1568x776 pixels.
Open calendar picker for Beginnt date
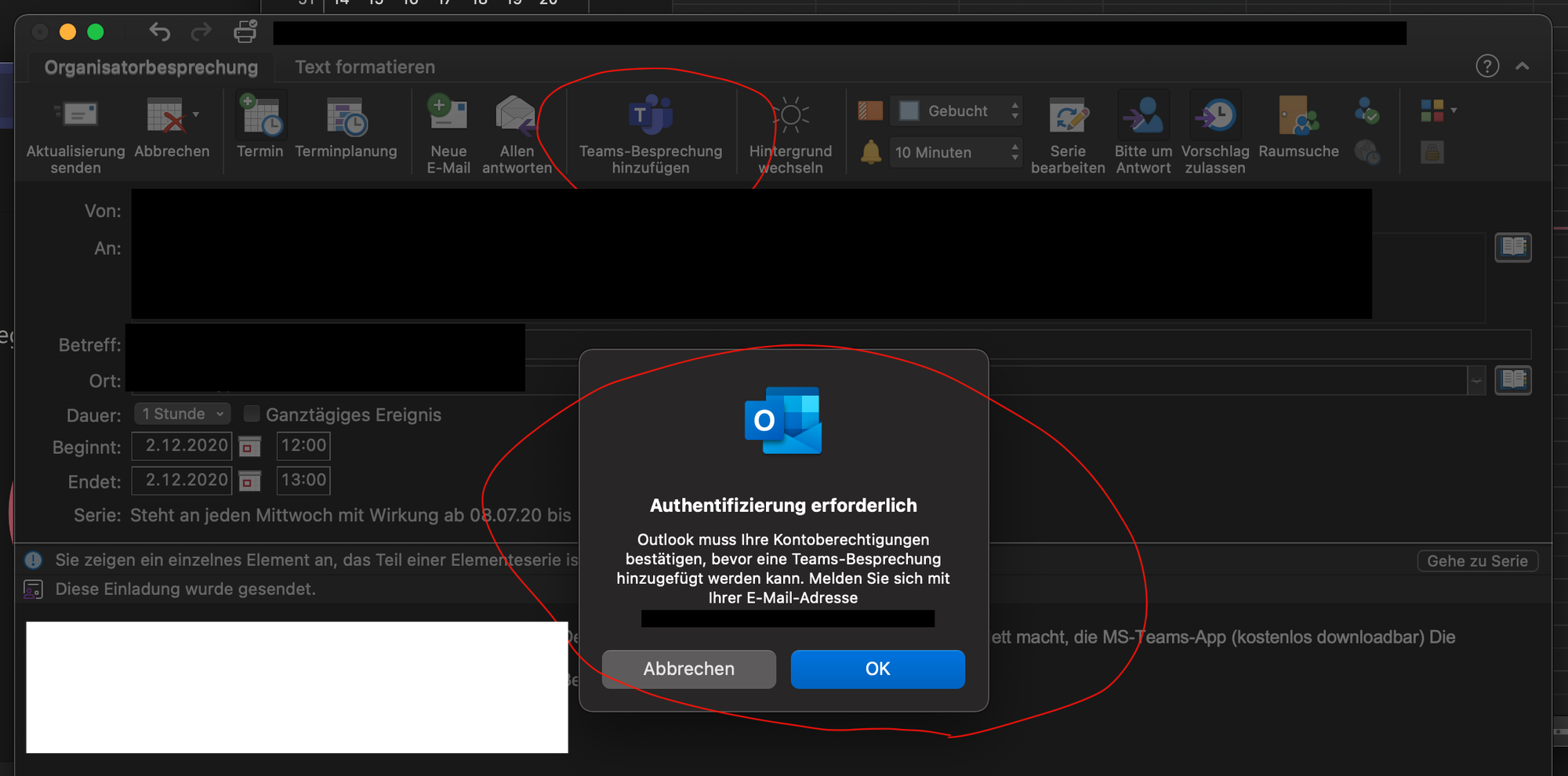coord(250,447)
